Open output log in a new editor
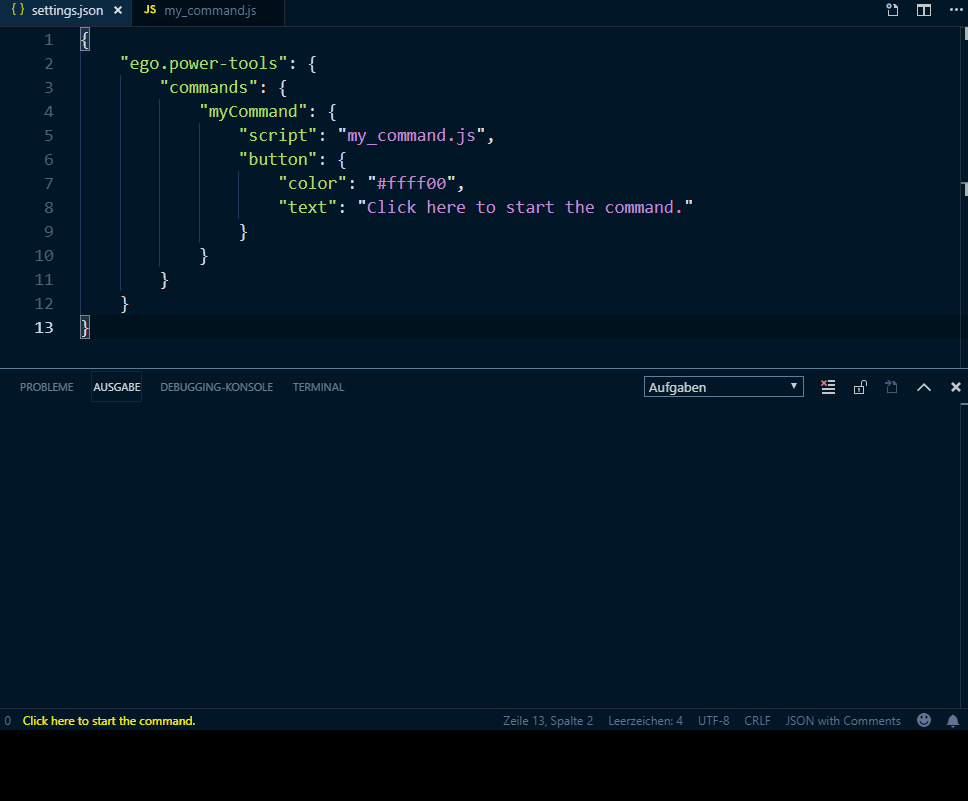Screen dimensions: 968x801 click(x=891, y=387)
